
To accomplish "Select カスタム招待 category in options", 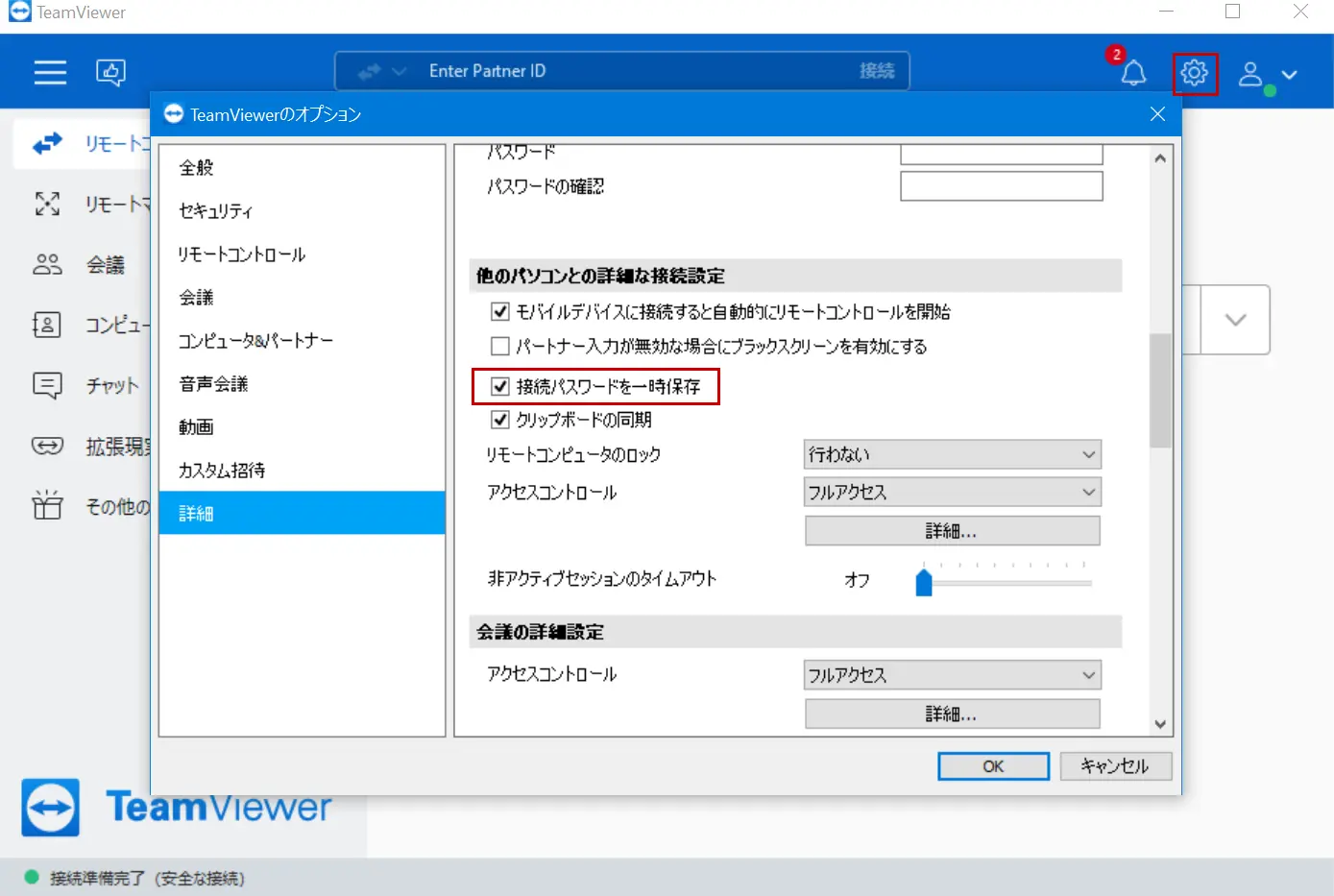I will tap(302, 470).
